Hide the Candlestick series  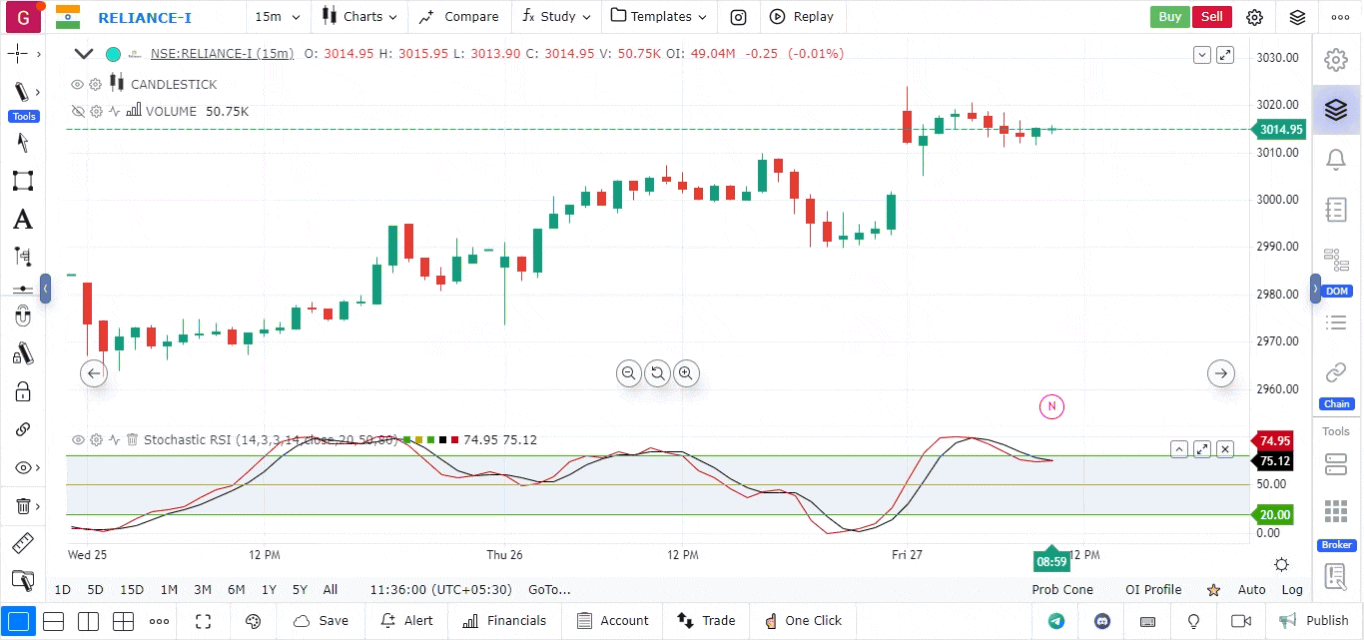pos(77,85)
